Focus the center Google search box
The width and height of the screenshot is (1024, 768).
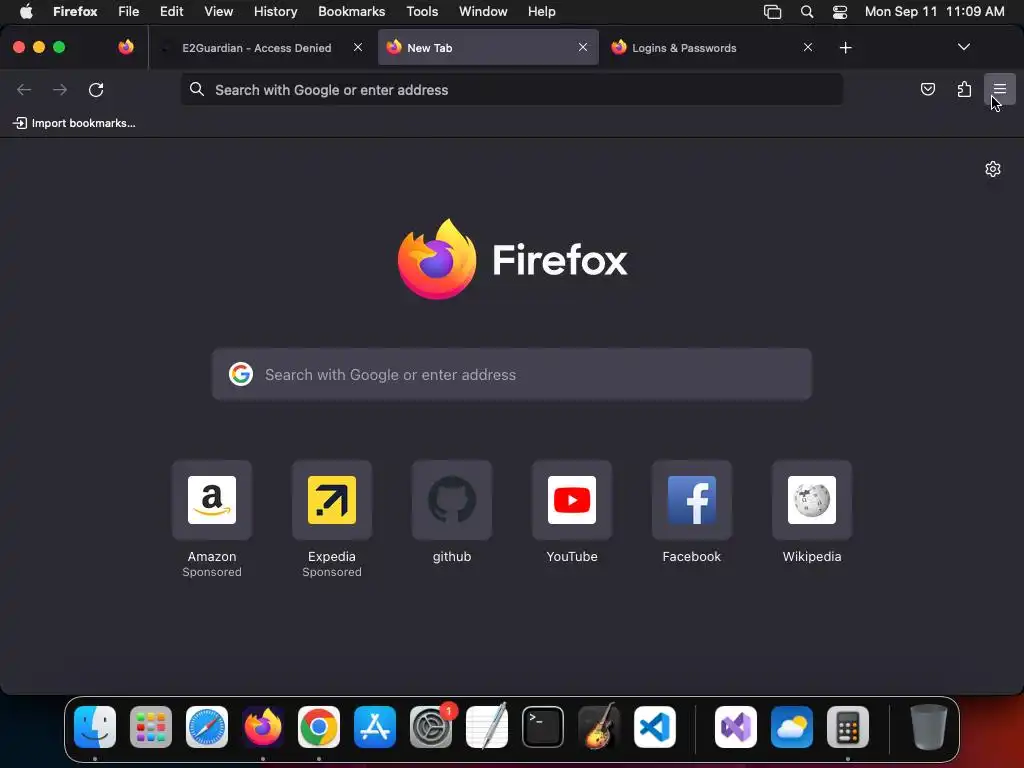[x=511, y=374]
